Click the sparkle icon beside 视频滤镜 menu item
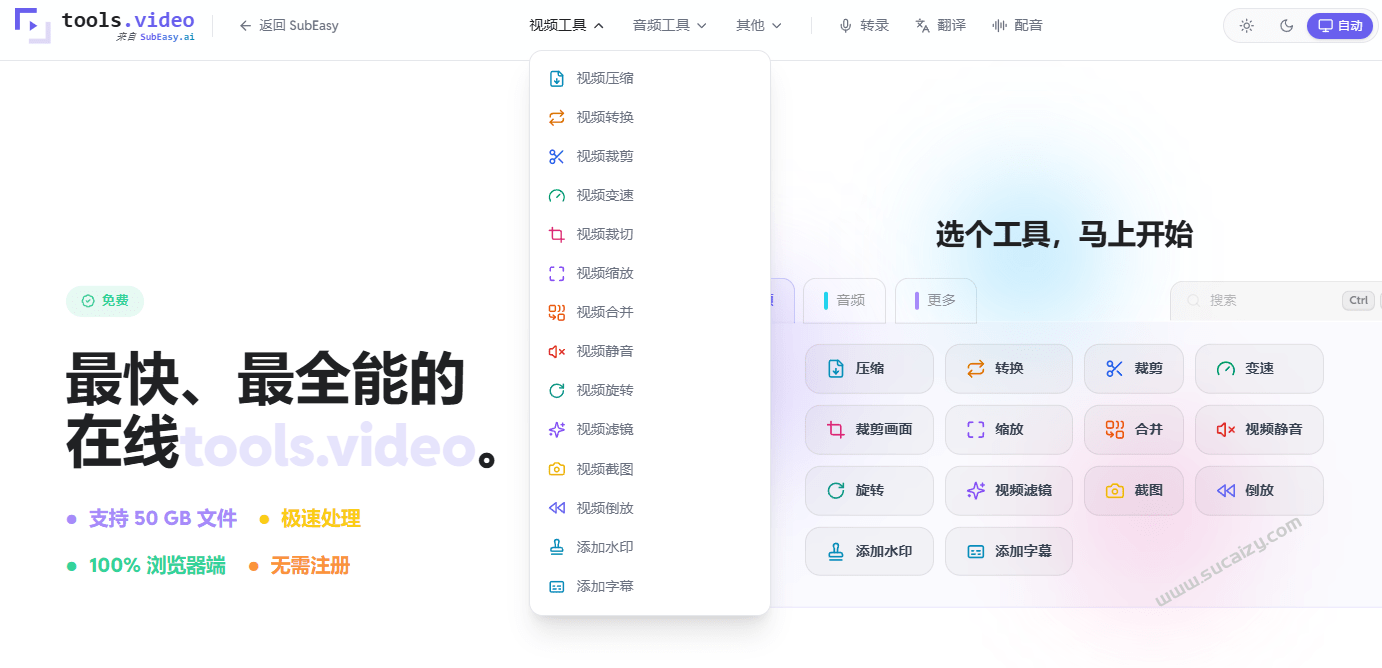The height and width of the screenshot is (668, 1382). point(557,429)
